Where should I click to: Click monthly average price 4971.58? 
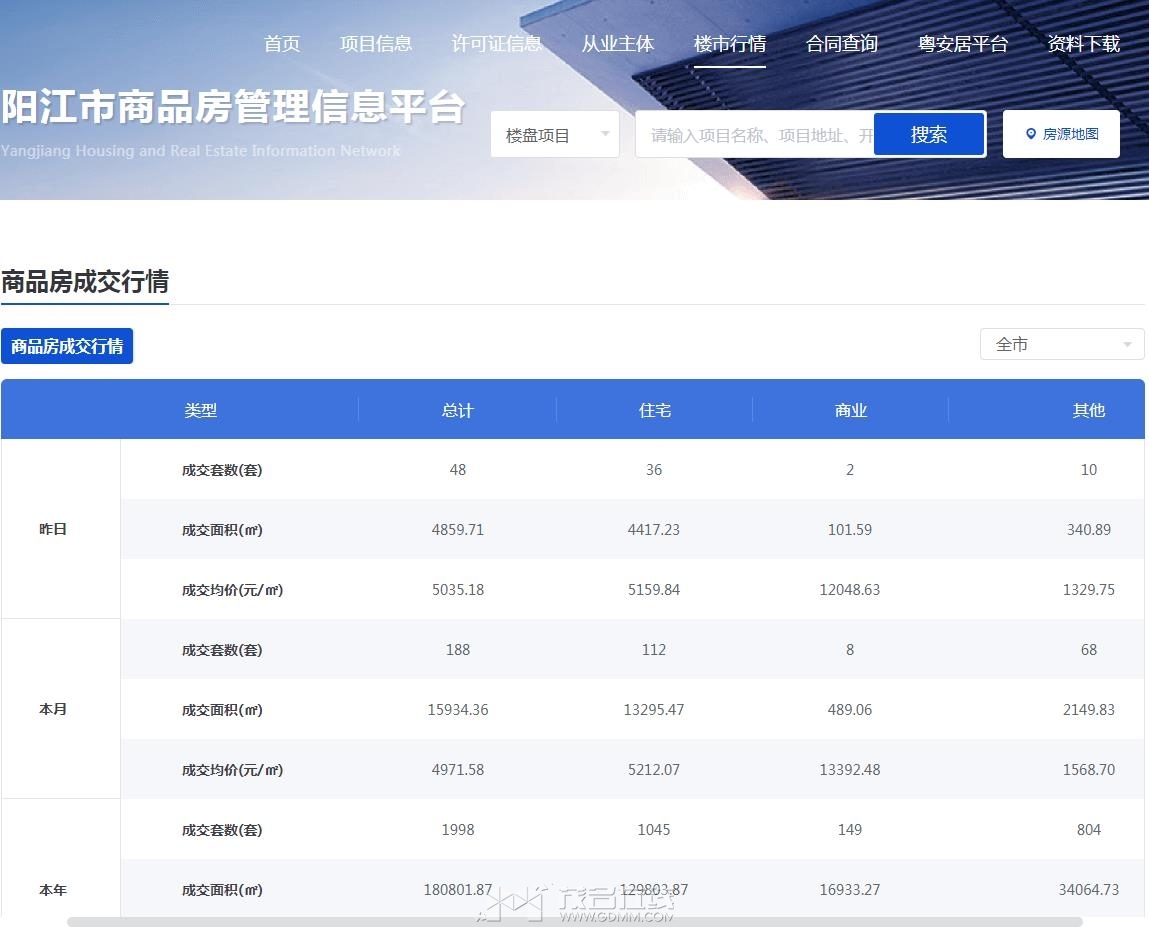click(458, 770)
